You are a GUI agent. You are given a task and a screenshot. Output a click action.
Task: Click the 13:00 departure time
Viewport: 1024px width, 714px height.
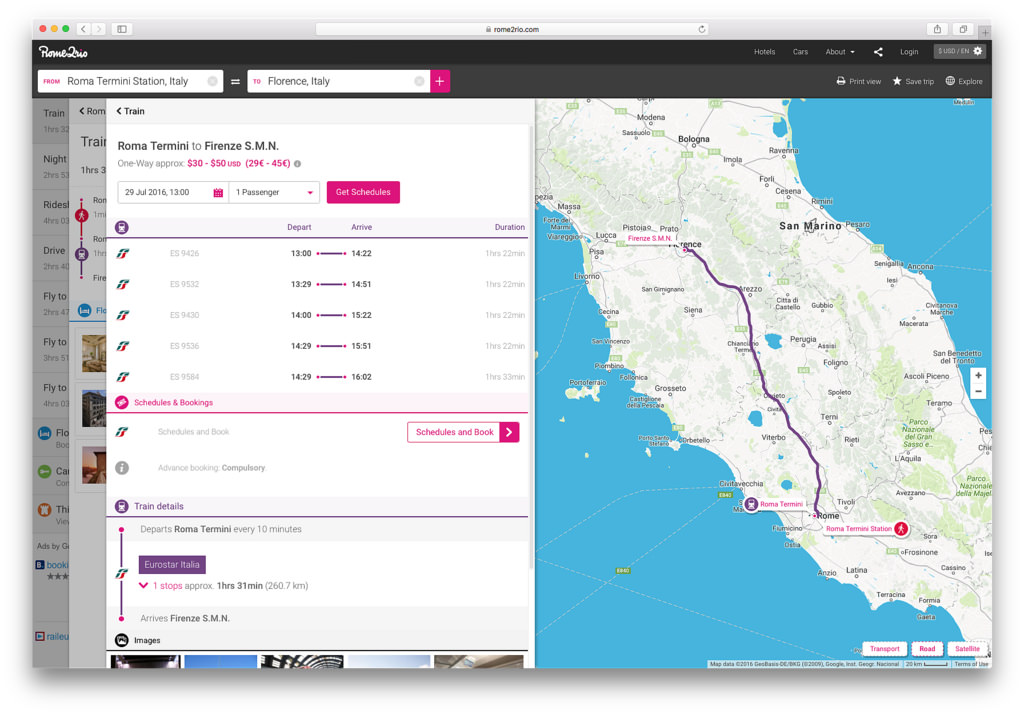coord(301,253)
